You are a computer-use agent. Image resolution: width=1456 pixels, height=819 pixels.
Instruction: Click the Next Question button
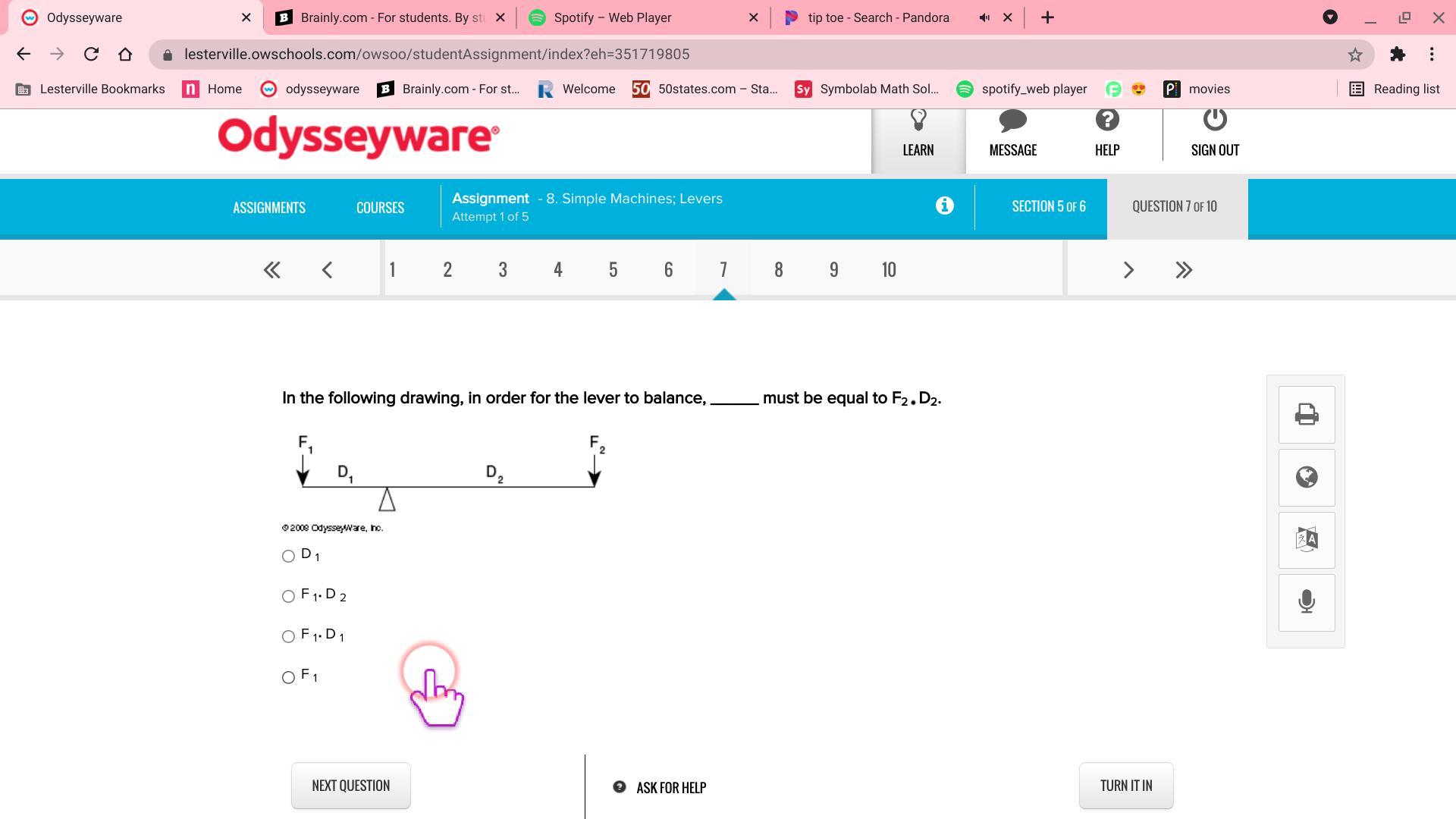[350, 786]
